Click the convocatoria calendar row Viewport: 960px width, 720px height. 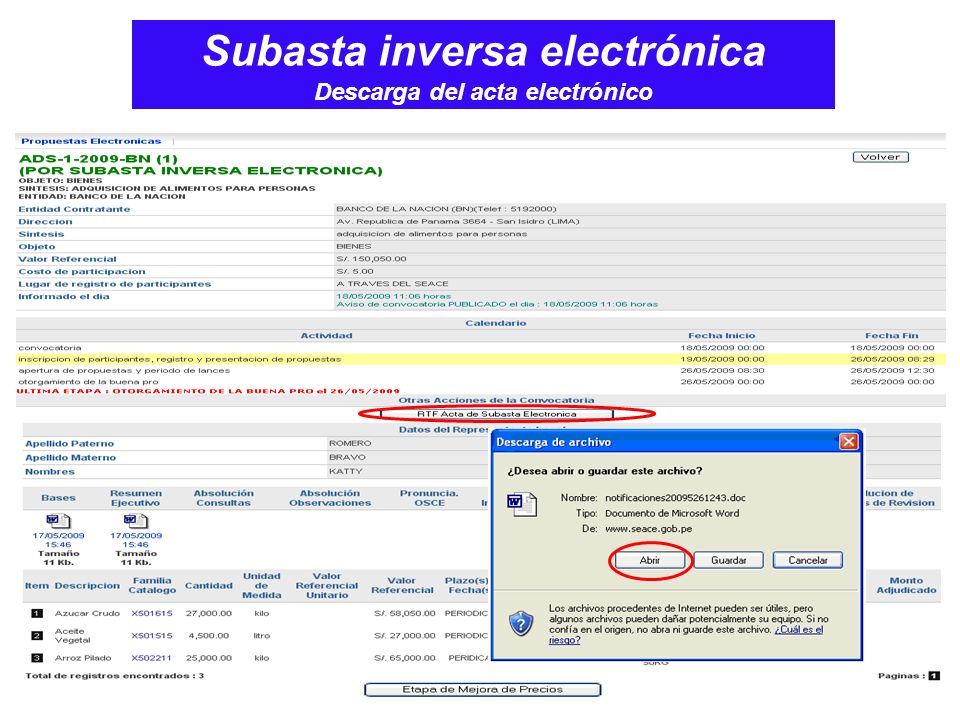coord(481,348)
